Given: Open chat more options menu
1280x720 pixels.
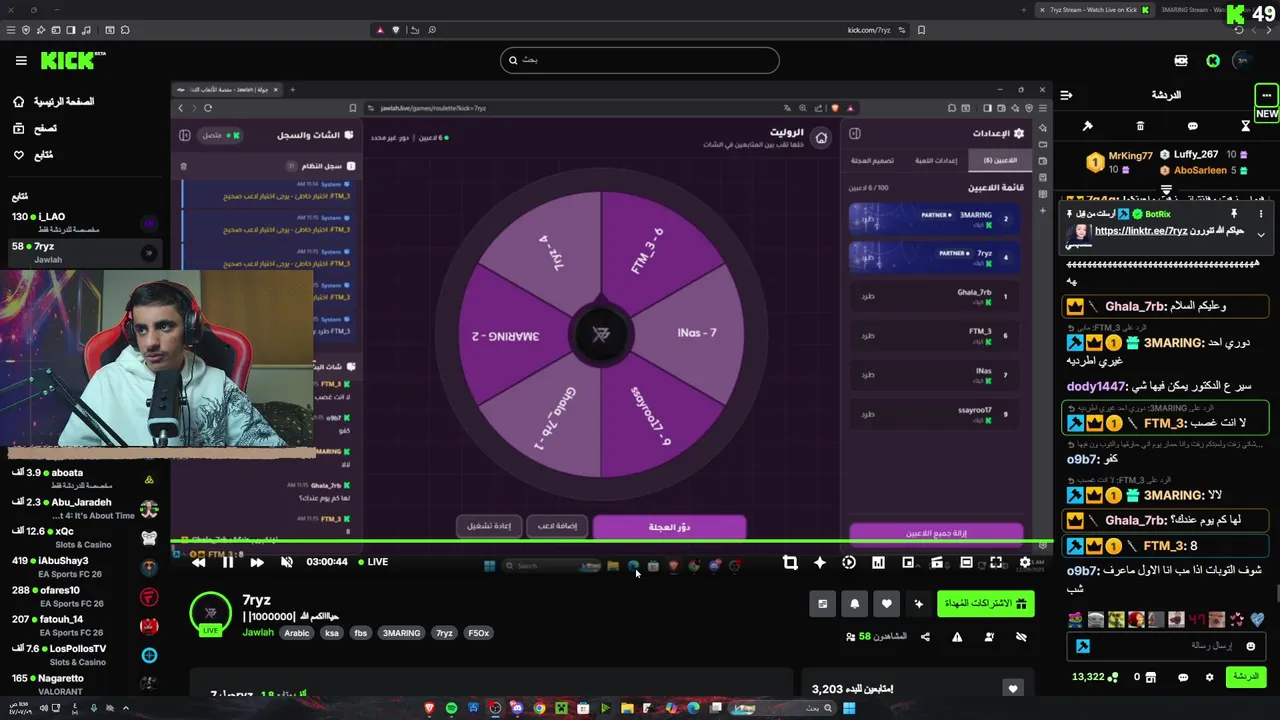Looking at the screenshot, I should point(1266,95).
